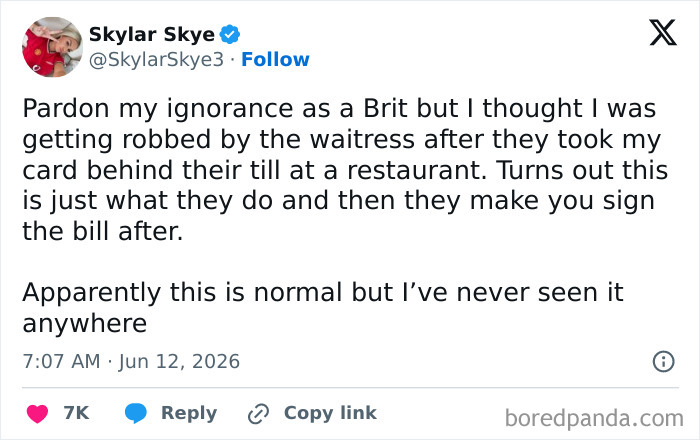Click the 7:07 AM time

(x=62, y=361)
